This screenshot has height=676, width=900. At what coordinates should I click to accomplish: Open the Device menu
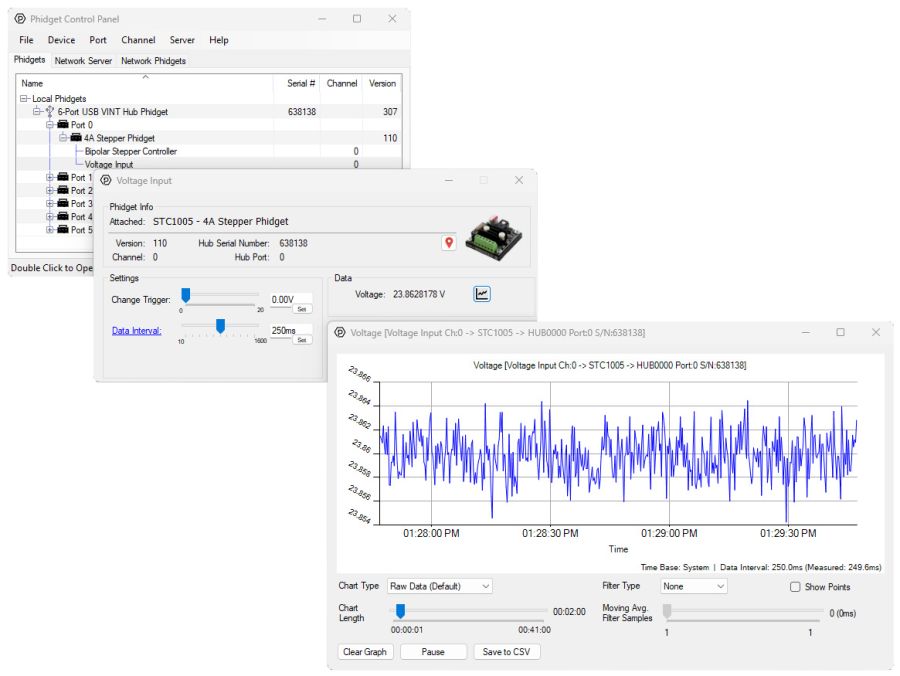62,40
